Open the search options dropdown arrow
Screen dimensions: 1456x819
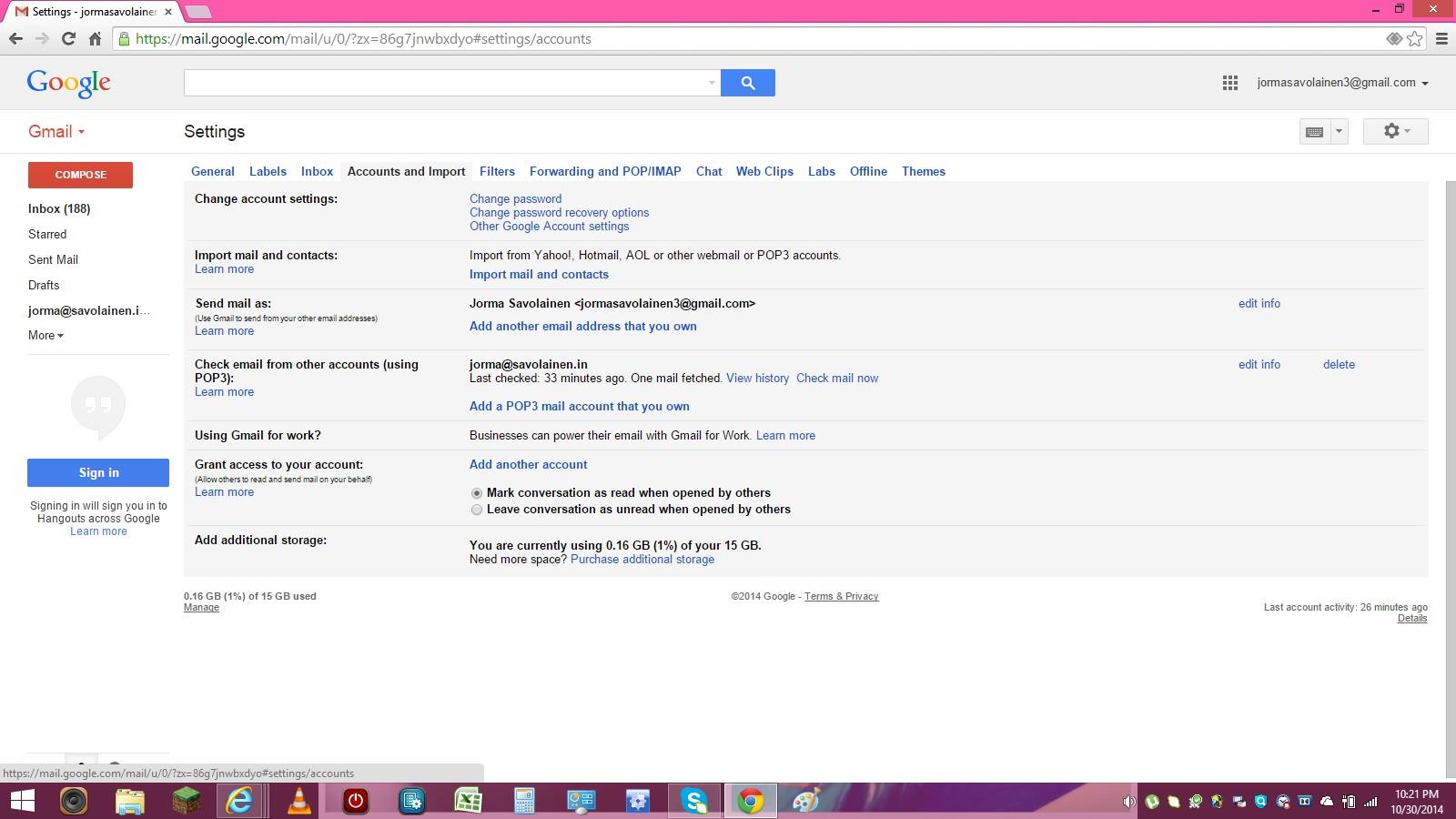(x=712, y=83)
